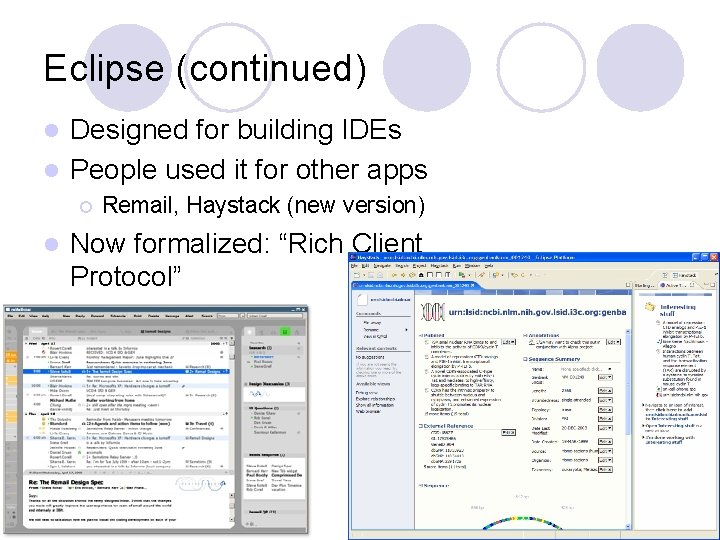Viewport: 720px width, 540px height.
Task: Open the Project menu in Haystack window
Action: (x=419, y=265)
